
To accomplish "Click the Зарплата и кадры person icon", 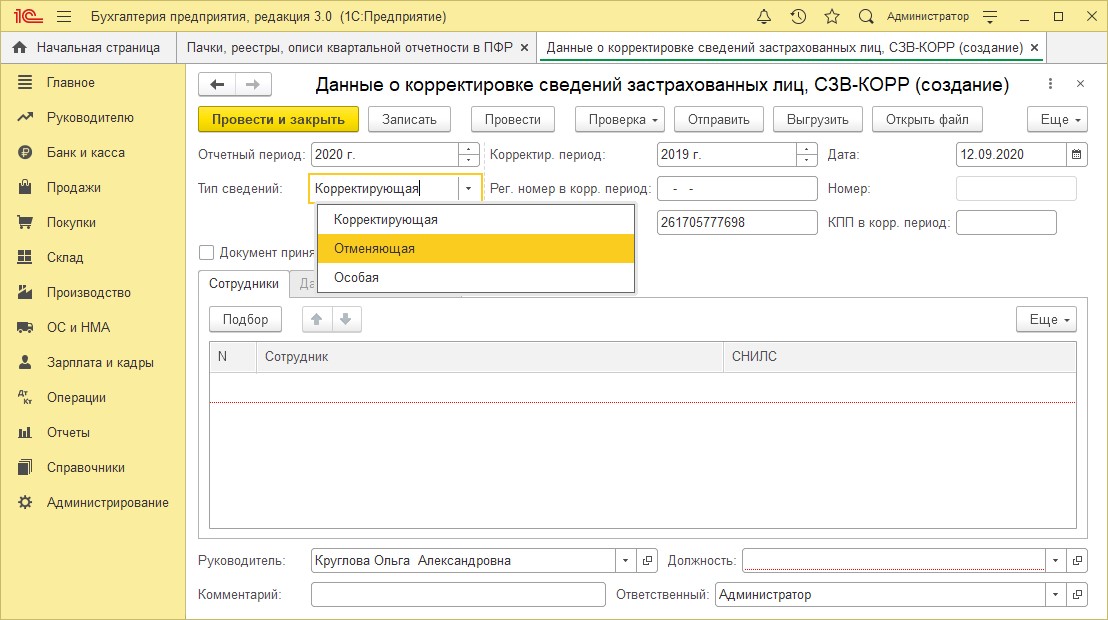I will click(x=25, y=362).
